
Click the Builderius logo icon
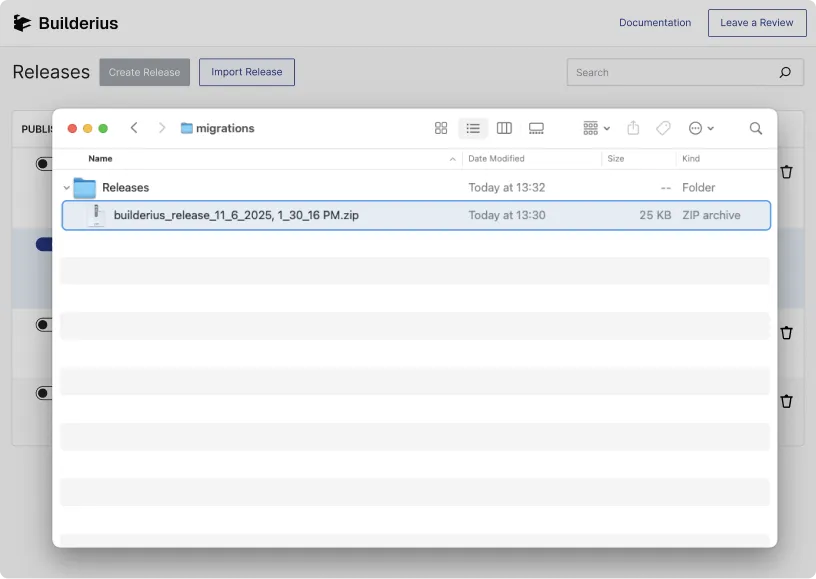coord(22,22)
